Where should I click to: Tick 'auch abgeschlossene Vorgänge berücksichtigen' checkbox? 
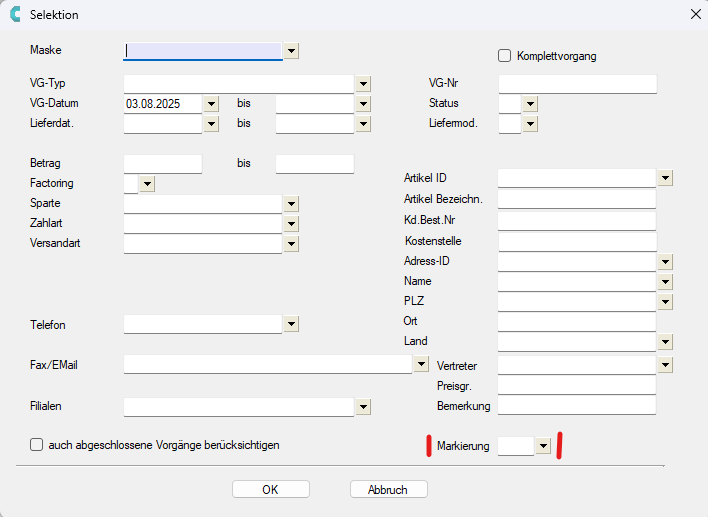(37, 445)
